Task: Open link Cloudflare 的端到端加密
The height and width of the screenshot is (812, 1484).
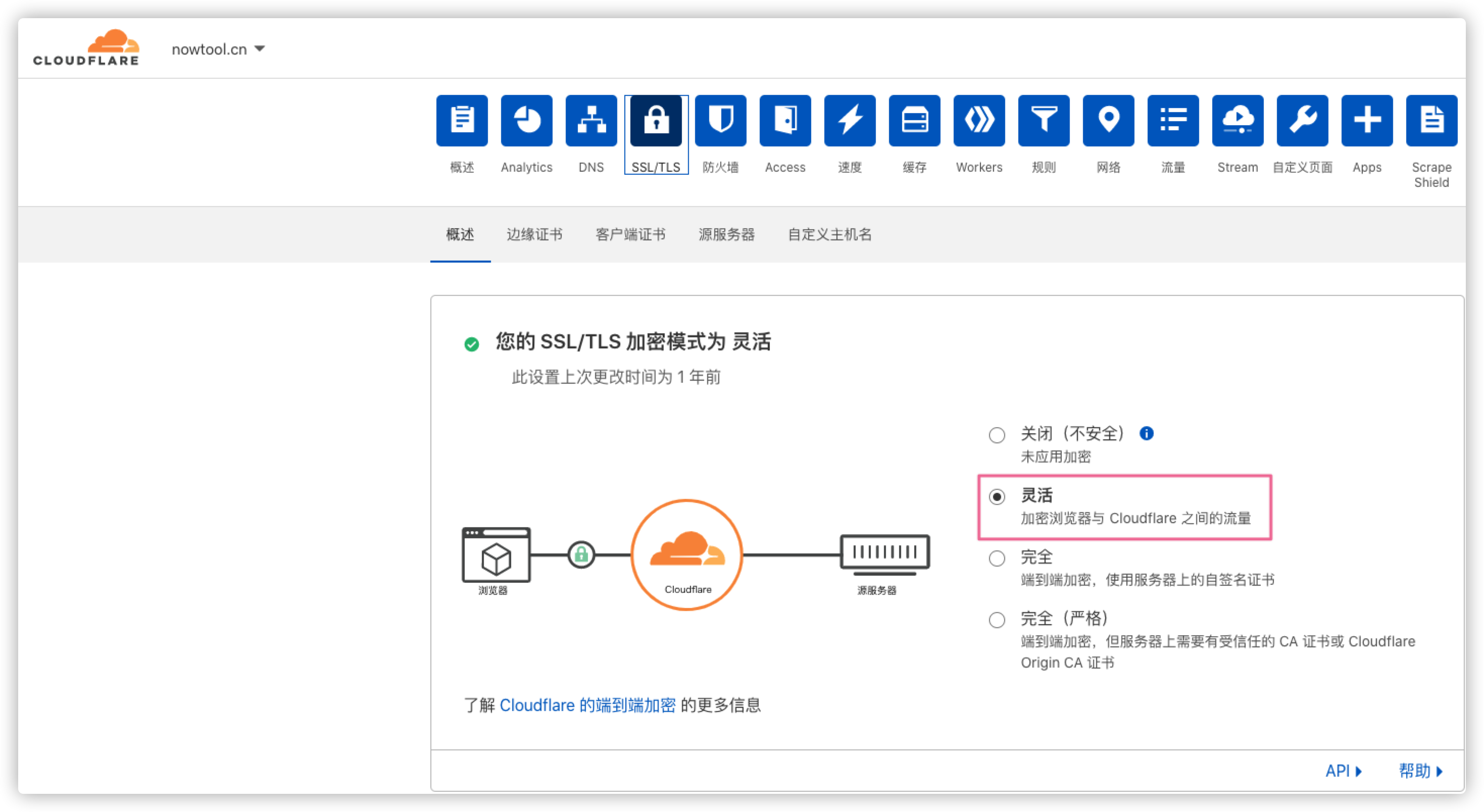Action: point(587,705)
